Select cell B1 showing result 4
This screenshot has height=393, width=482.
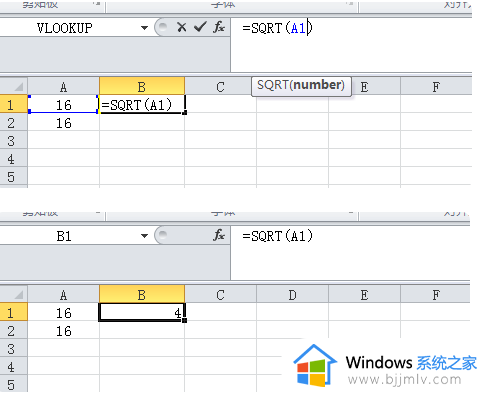click(x=142, y=312)
